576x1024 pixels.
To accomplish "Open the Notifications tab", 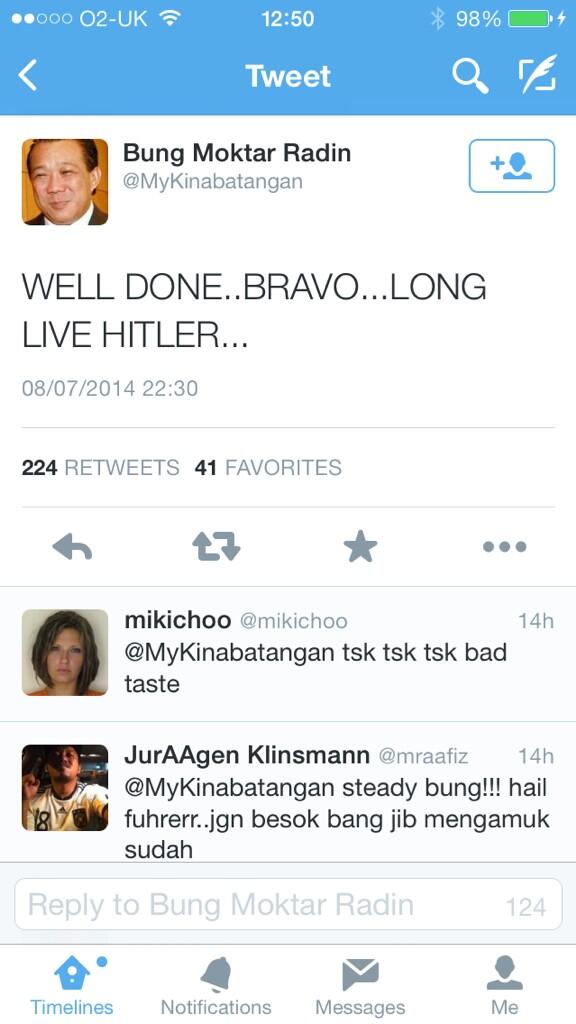I will [216, 985].
